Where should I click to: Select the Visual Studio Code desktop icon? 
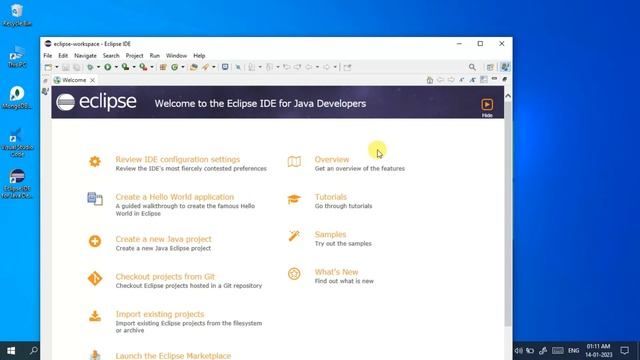point(17,142)
